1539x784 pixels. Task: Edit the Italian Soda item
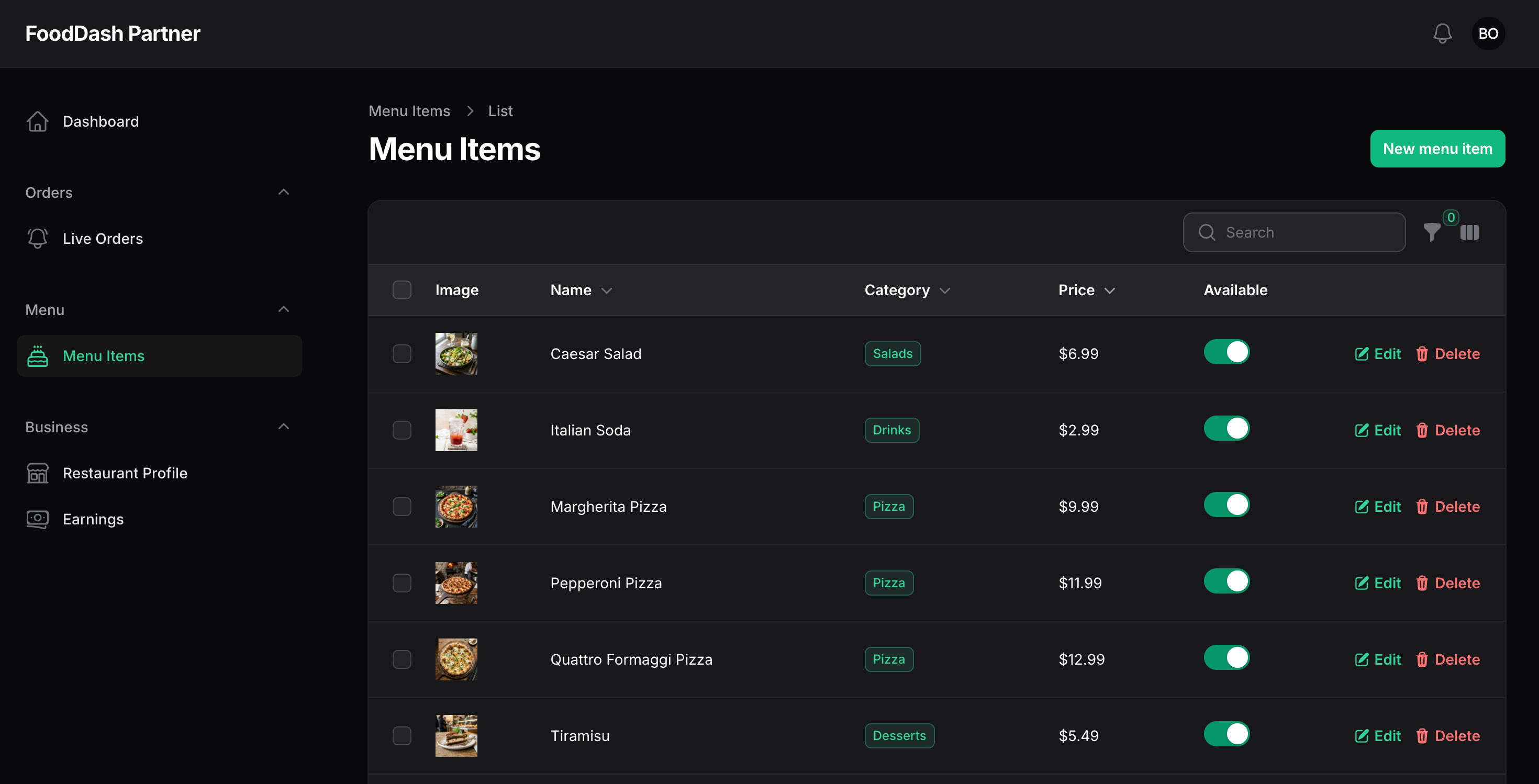tap(1378, 430)
